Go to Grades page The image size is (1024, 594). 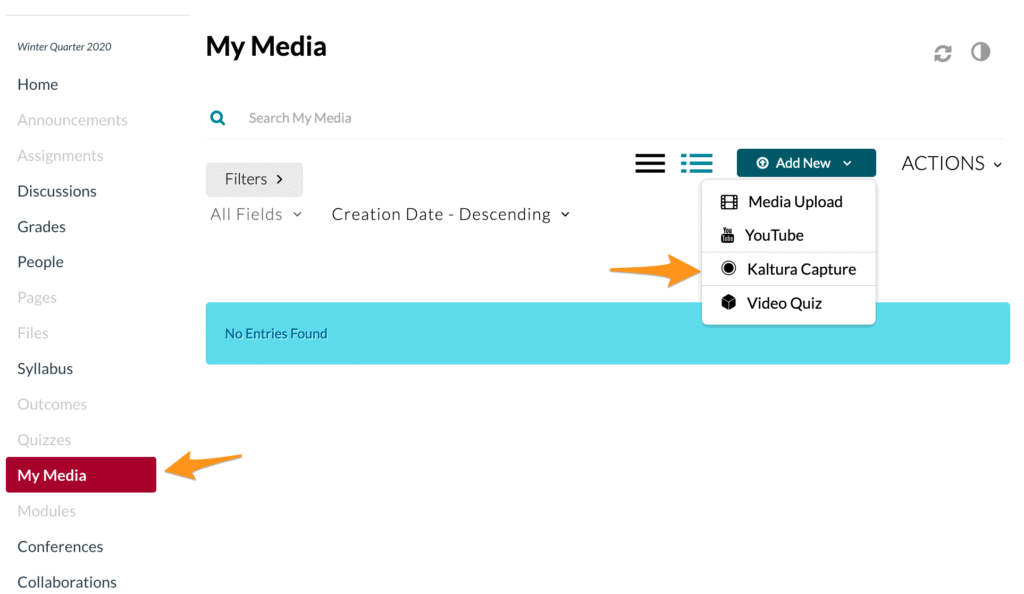[x=41, y=227]
